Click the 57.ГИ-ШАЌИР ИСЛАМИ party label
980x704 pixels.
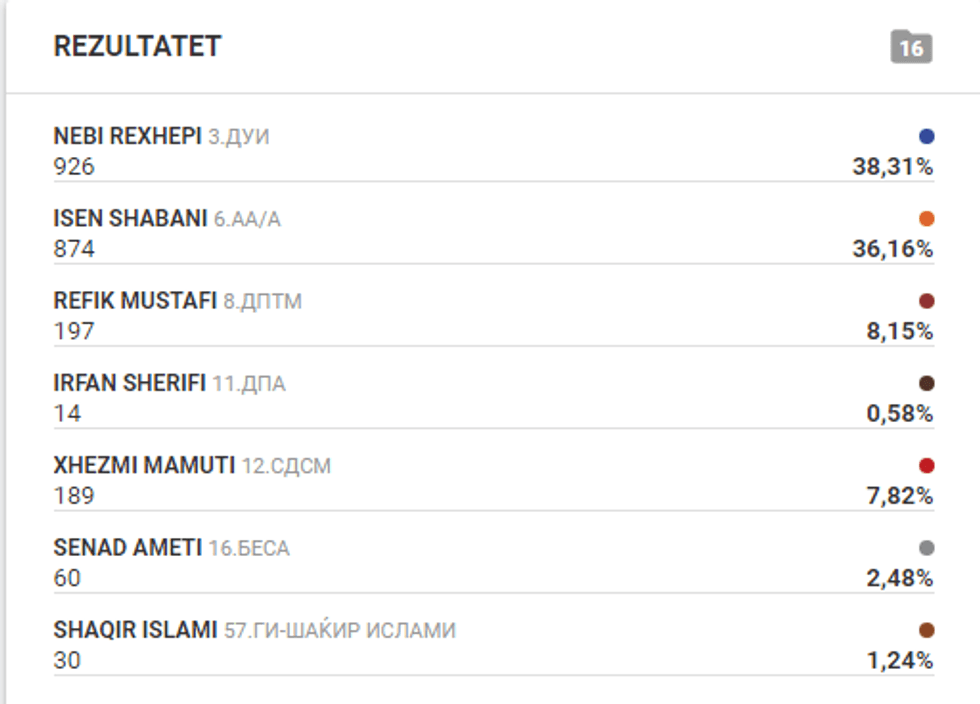click(339, 630)
